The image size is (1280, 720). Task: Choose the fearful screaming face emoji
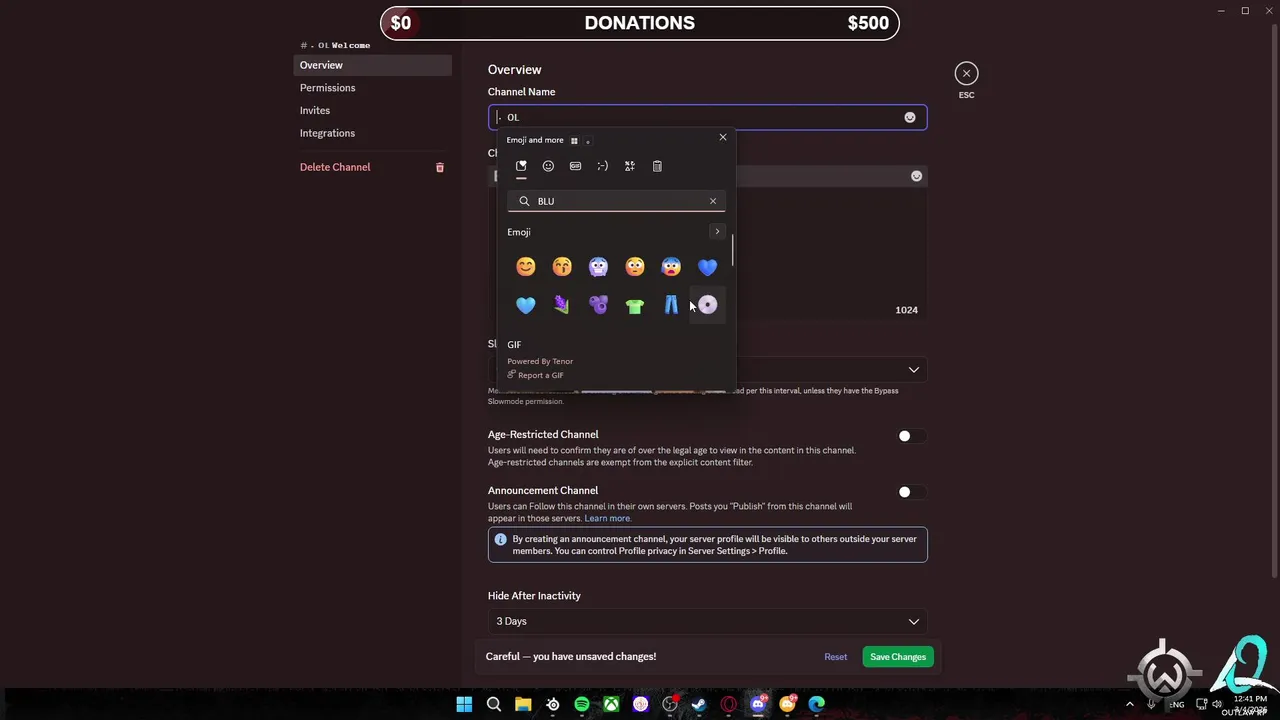671,267
